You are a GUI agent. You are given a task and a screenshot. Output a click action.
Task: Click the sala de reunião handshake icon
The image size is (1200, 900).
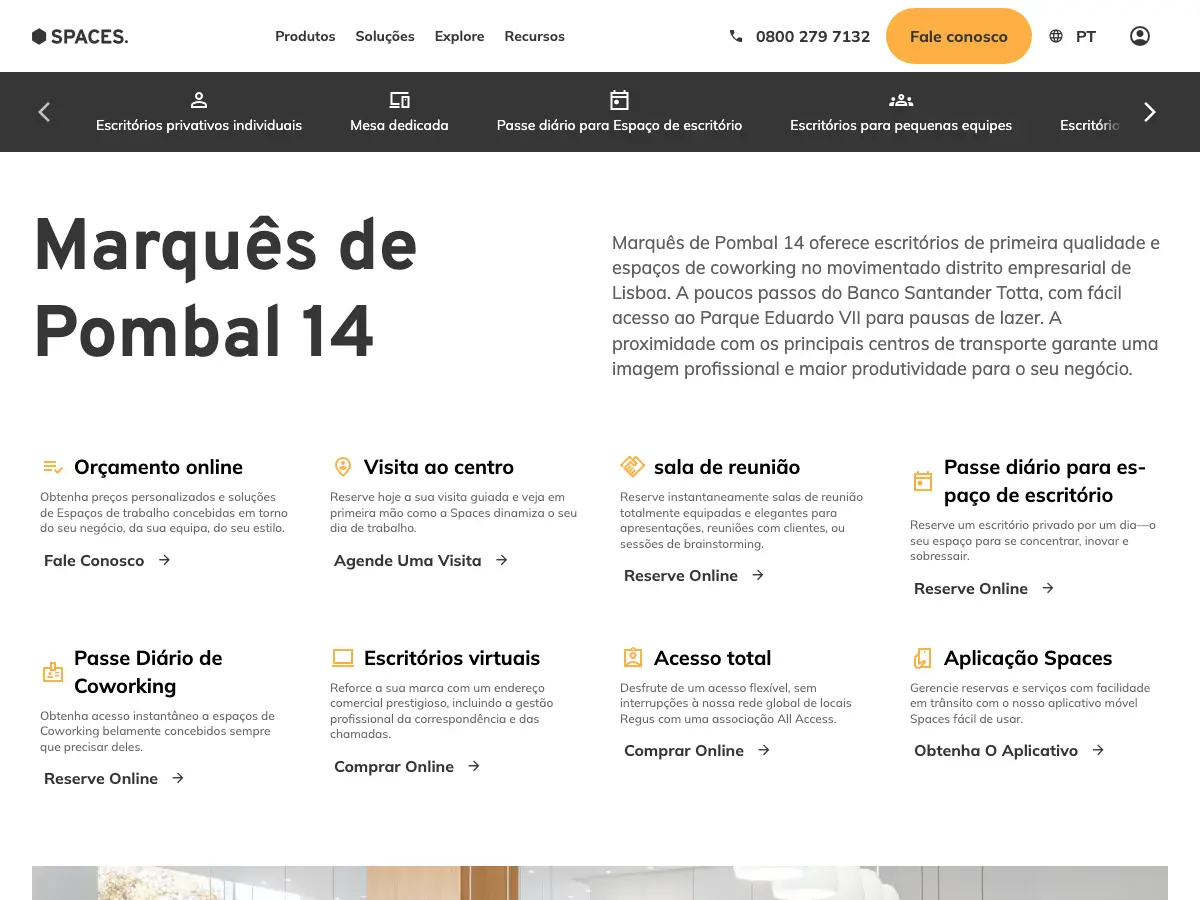pyautogui.click(x=632, y=467)
